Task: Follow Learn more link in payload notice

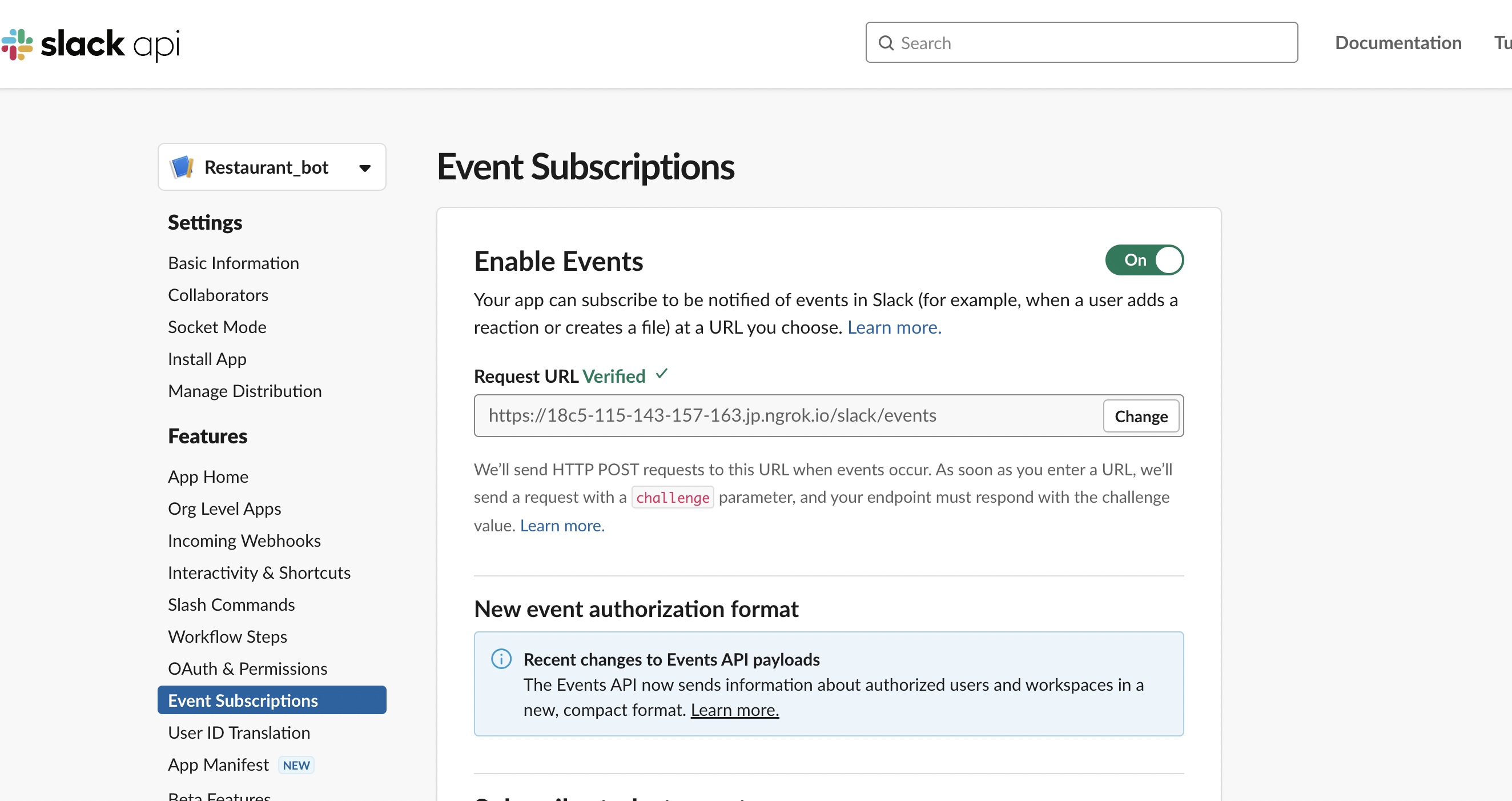Action: (x=734, y=710)
